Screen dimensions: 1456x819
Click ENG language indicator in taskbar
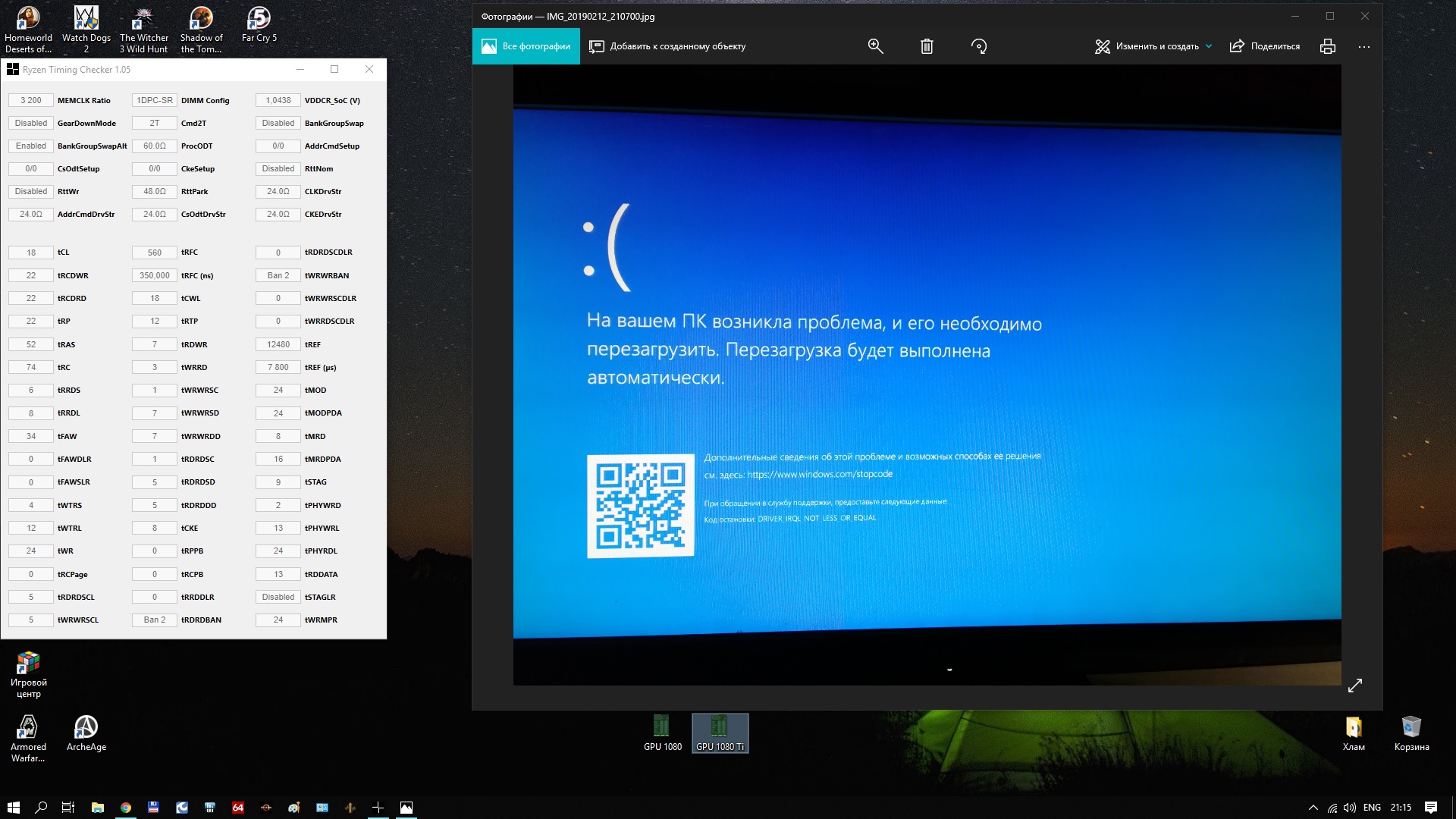(x=1372, y=808)
